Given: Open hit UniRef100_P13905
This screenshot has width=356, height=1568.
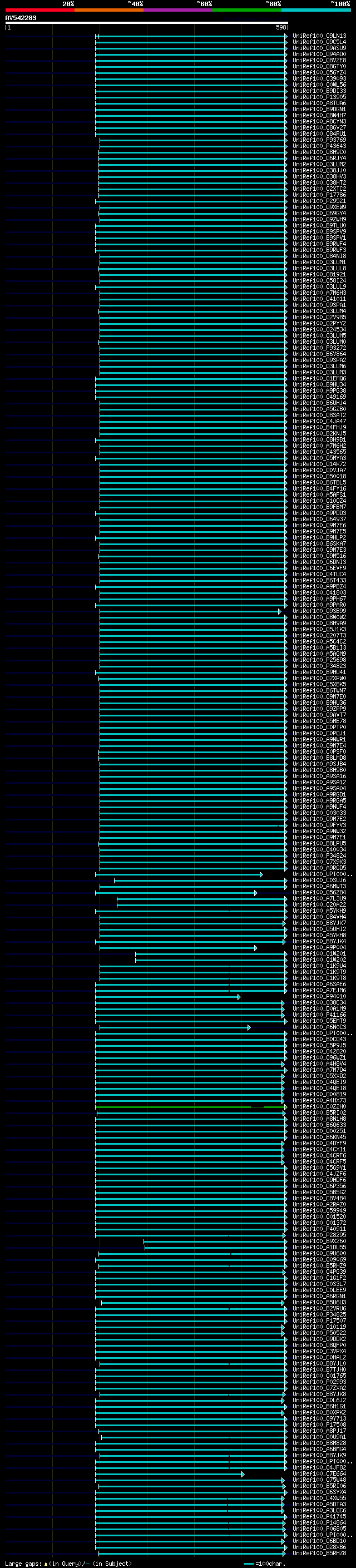Looking at the screenshot, I should click(319, 97).
